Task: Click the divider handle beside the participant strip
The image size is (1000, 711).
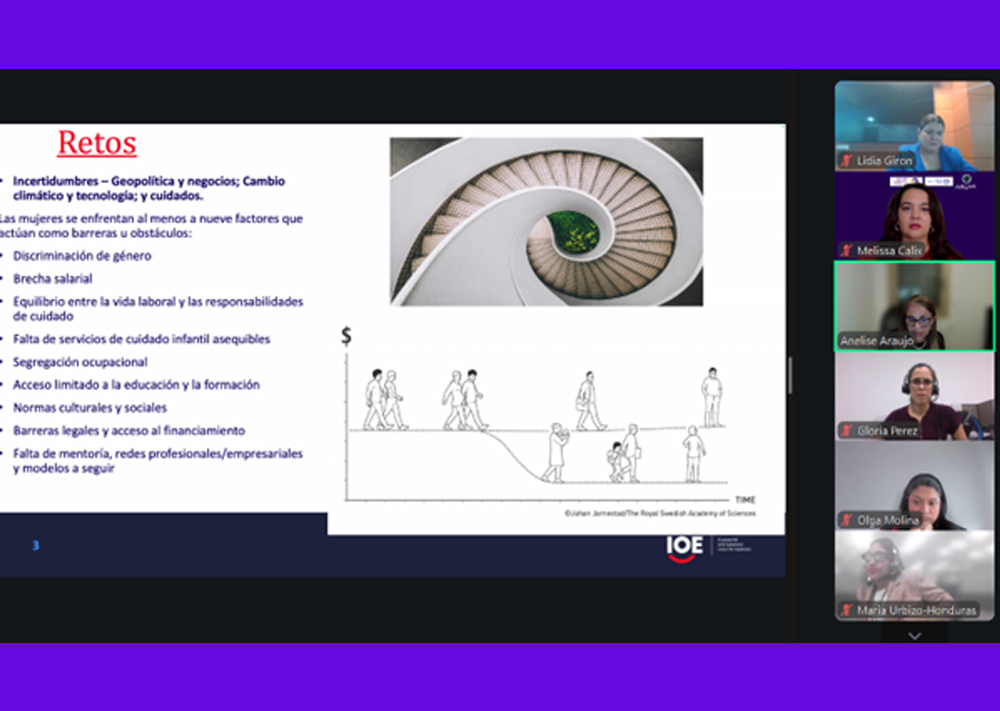Action: 790,375
